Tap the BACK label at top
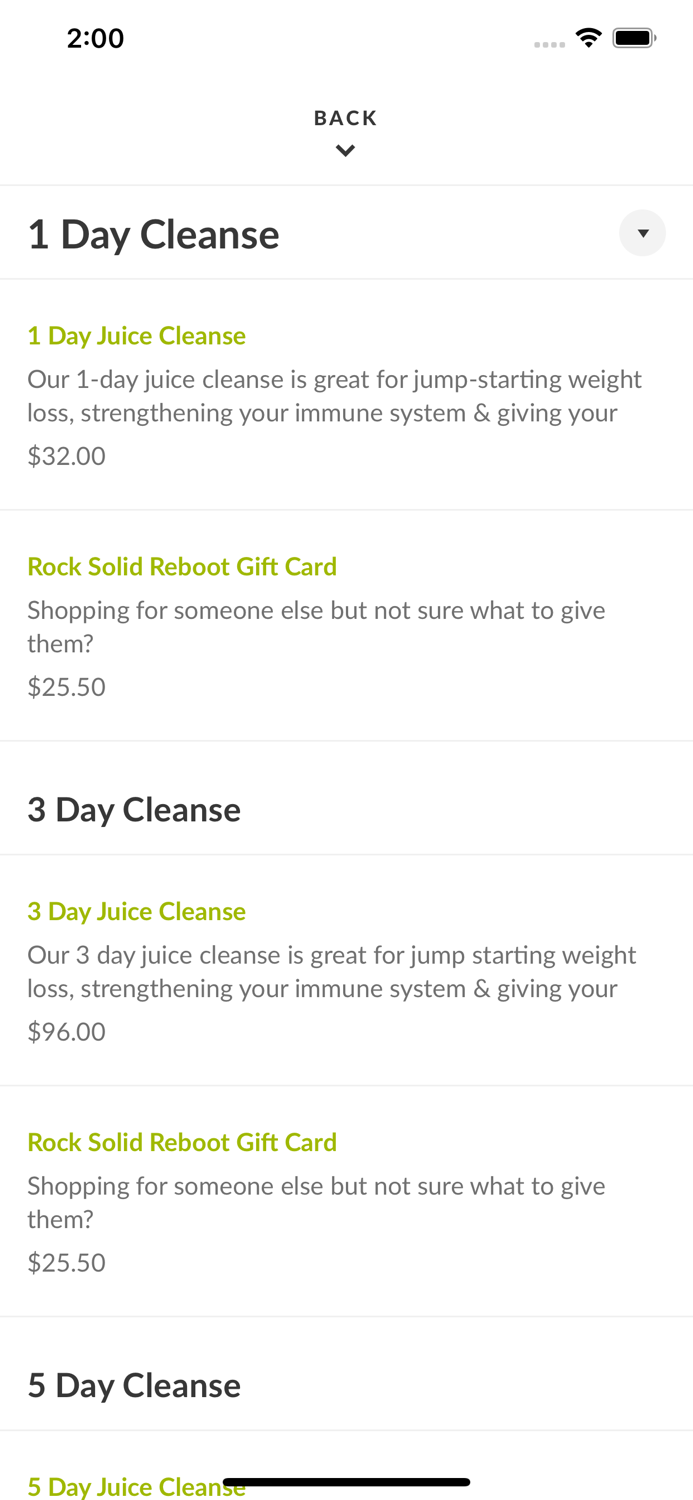 point(345,118)
